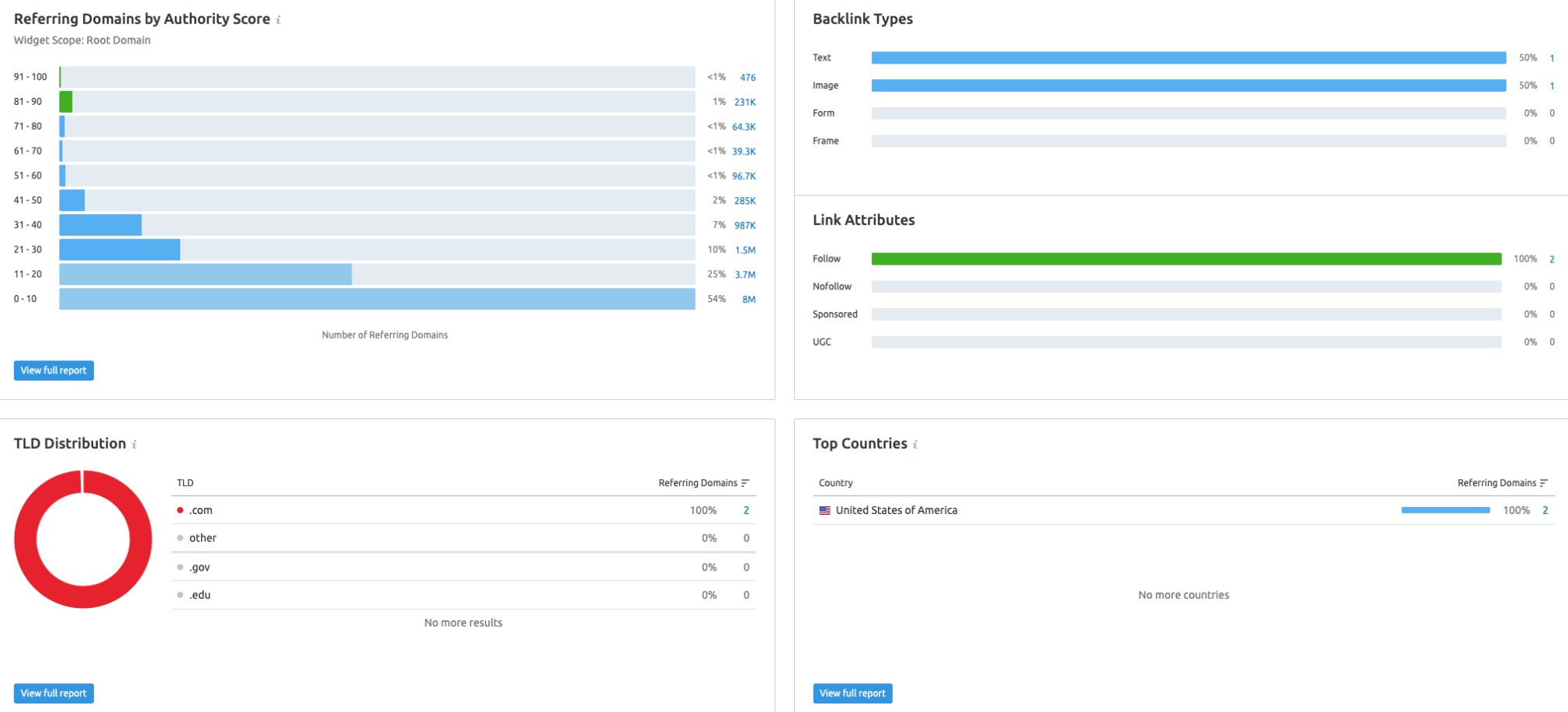Sort TLD table by Referring Domains icon
This screenshot has width=1568, height=712.
tap(745, 483)
